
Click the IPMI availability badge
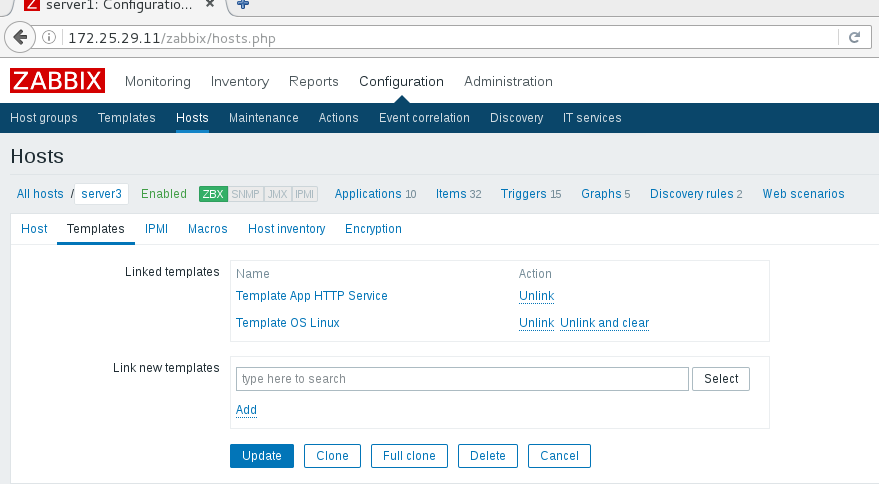click(x=304, y=194)
